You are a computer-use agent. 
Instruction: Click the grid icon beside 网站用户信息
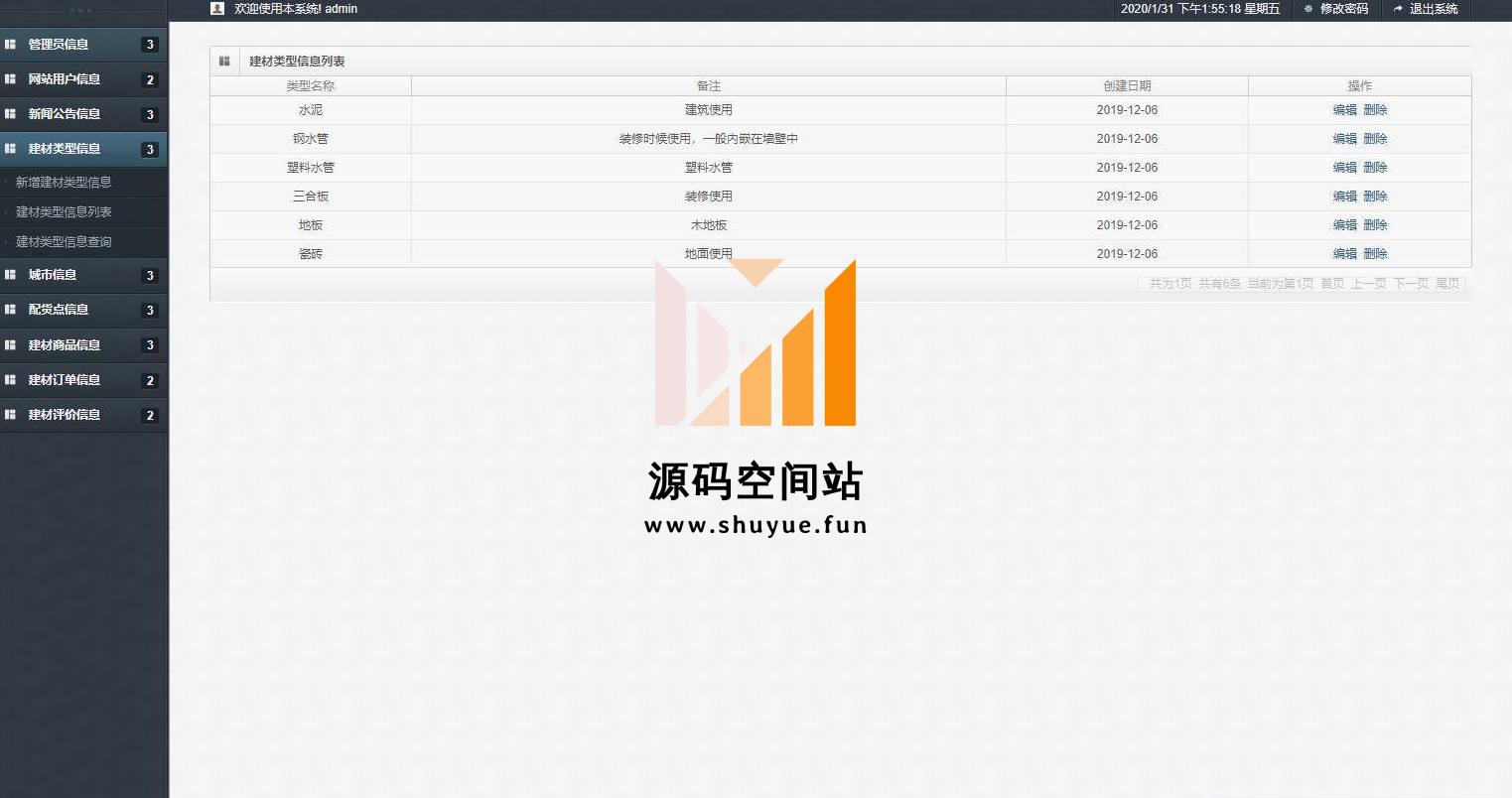click(11, 79)
